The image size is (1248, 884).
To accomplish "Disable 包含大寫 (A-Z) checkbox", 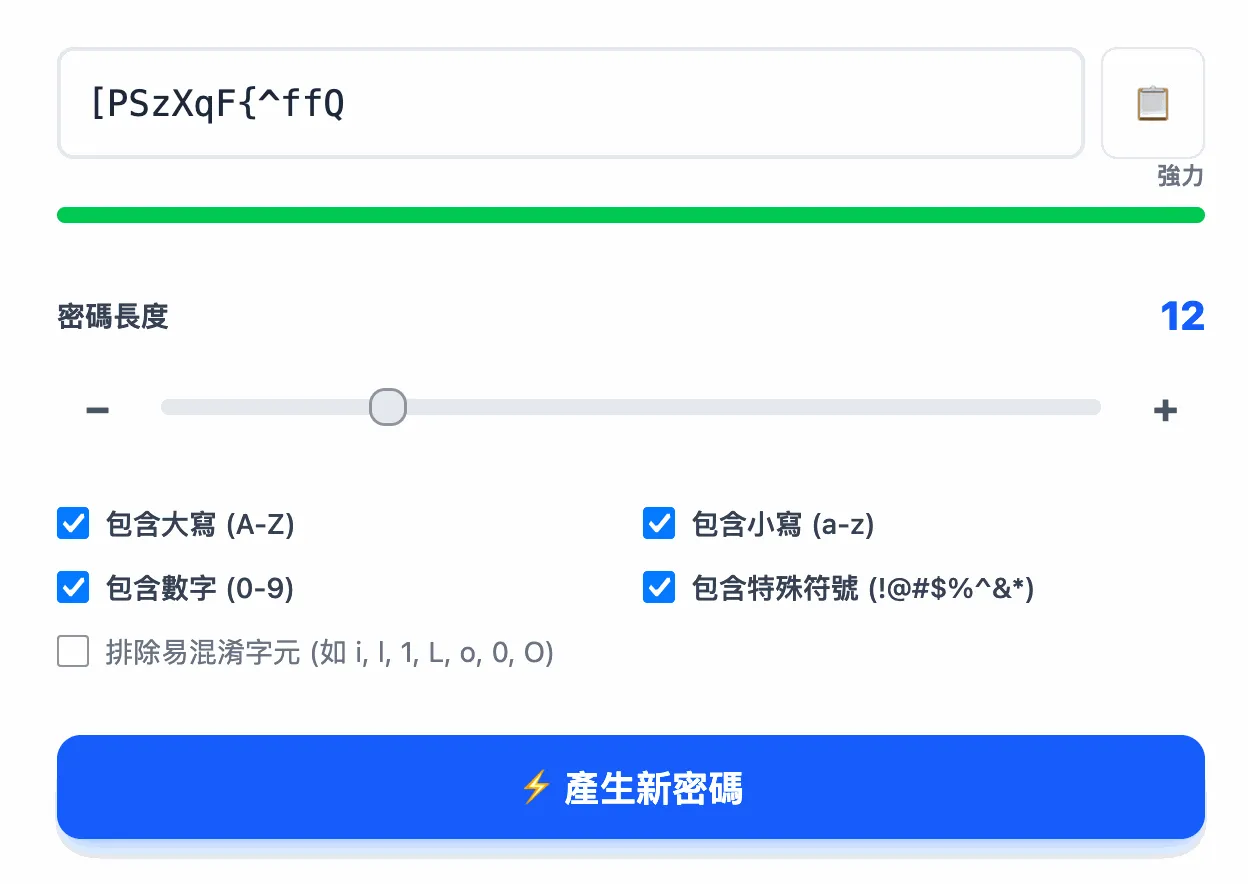I will pyautogui.click(x=73, y=523).
